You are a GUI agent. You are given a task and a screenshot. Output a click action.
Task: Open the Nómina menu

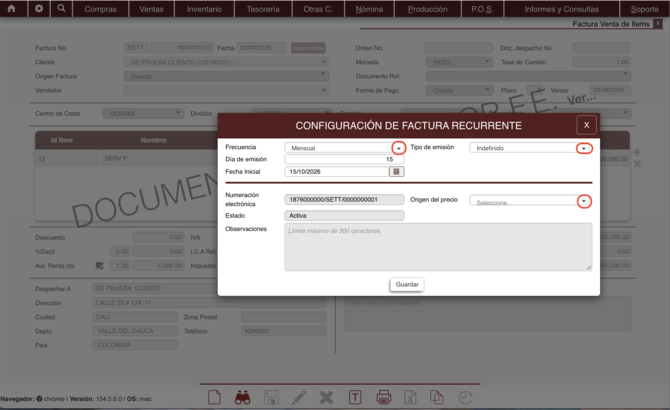coord(369,9)
